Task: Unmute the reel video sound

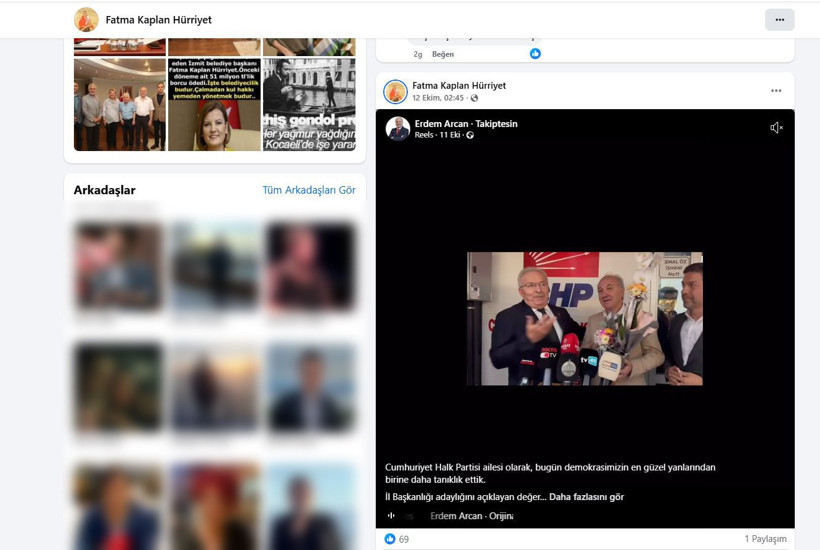Action: coord(776,128)
